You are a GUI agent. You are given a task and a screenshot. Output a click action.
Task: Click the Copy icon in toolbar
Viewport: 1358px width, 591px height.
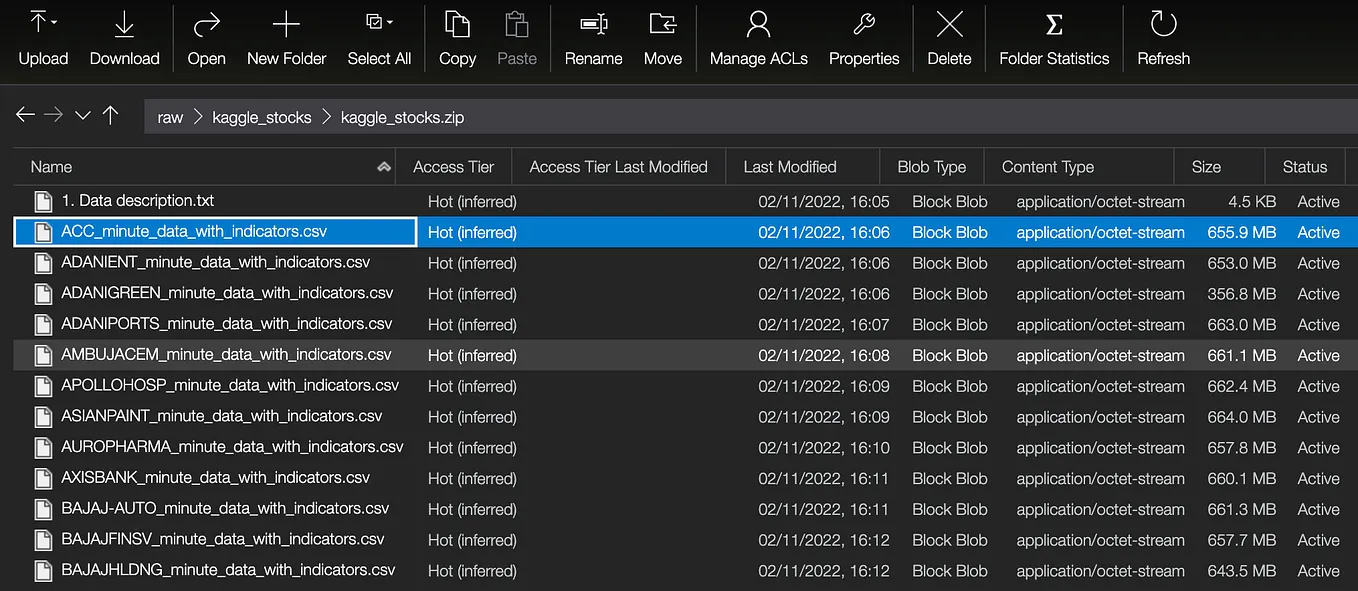[x=457, y=24]
